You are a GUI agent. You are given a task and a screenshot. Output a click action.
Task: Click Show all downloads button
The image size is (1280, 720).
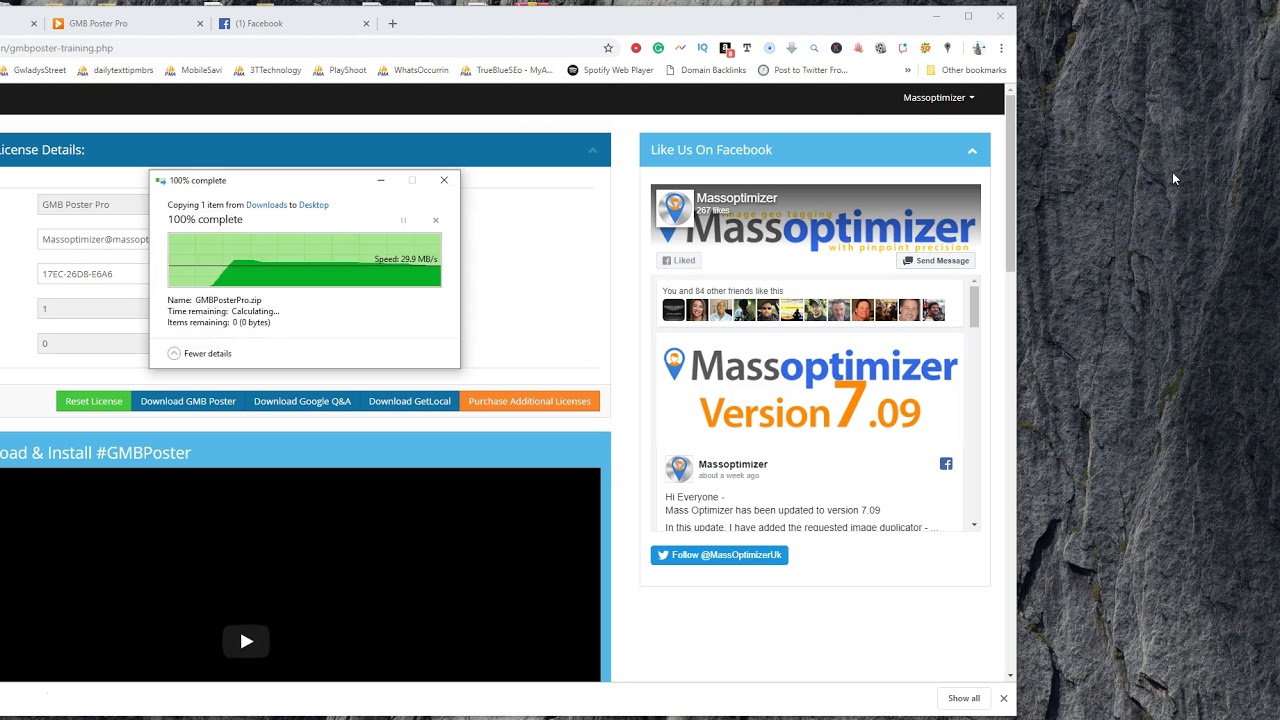point(964,698)
